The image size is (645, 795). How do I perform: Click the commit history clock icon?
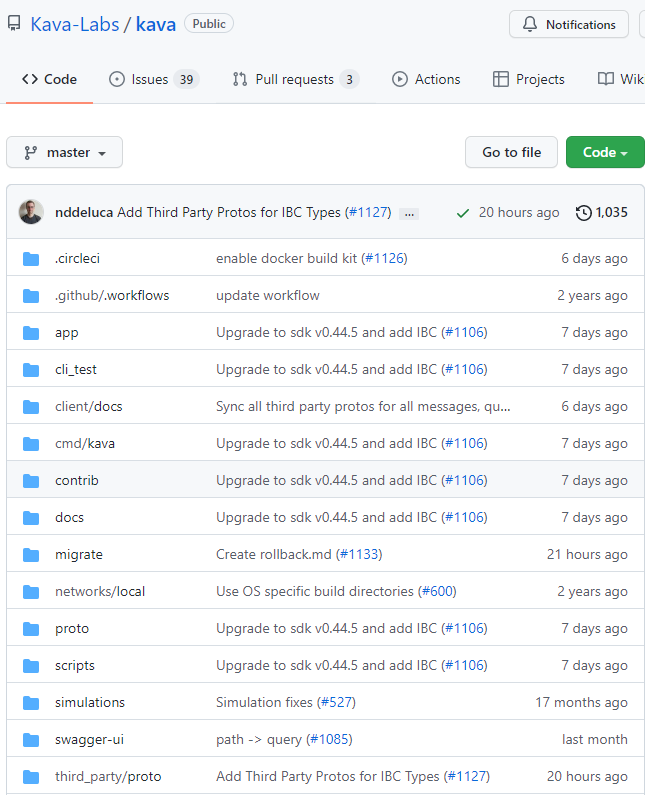point(584,212)
